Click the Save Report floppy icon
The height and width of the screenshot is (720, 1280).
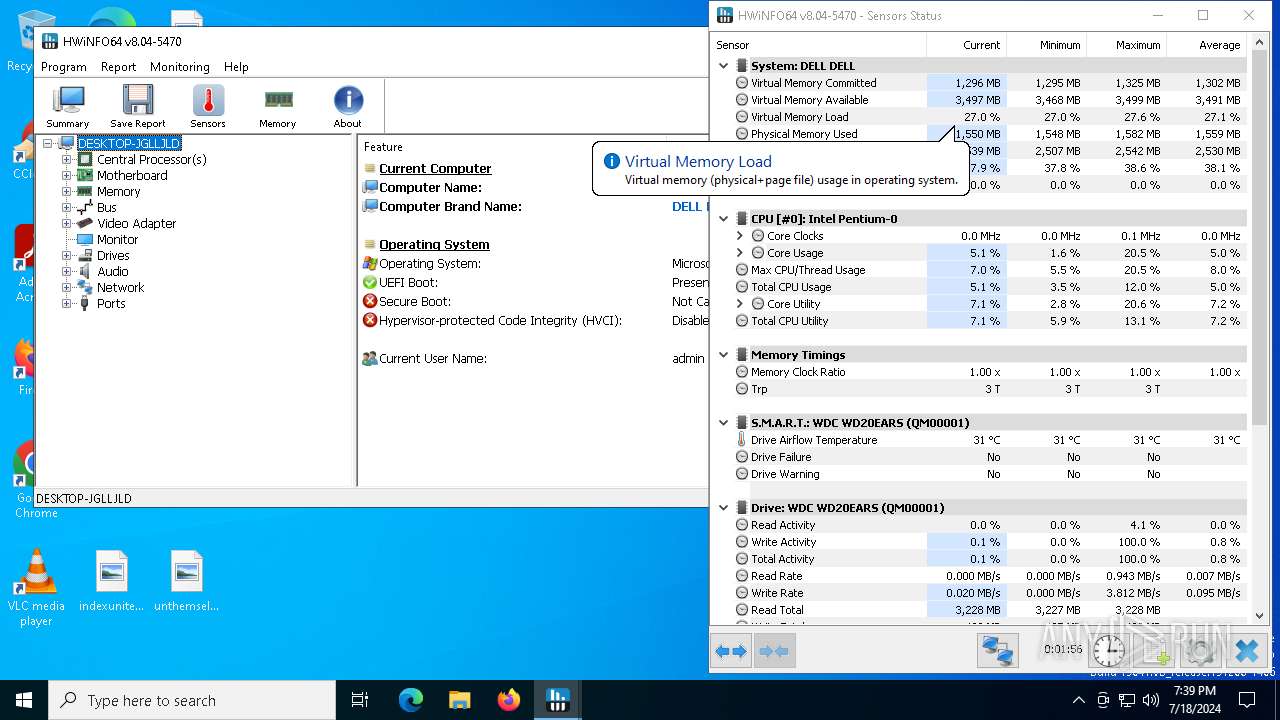click(x=138, y=107)
